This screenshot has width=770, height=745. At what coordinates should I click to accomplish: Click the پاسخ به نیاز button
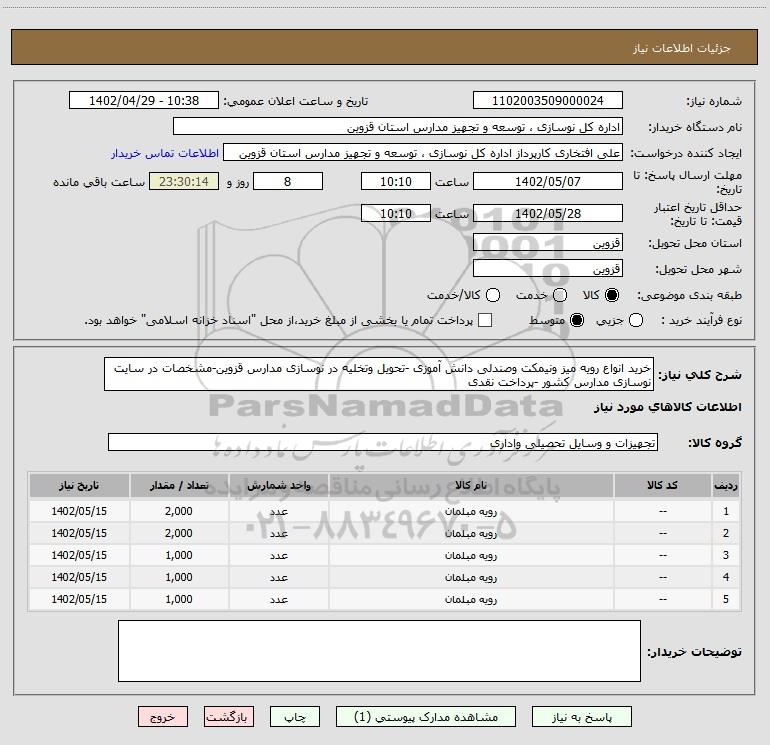581,717
